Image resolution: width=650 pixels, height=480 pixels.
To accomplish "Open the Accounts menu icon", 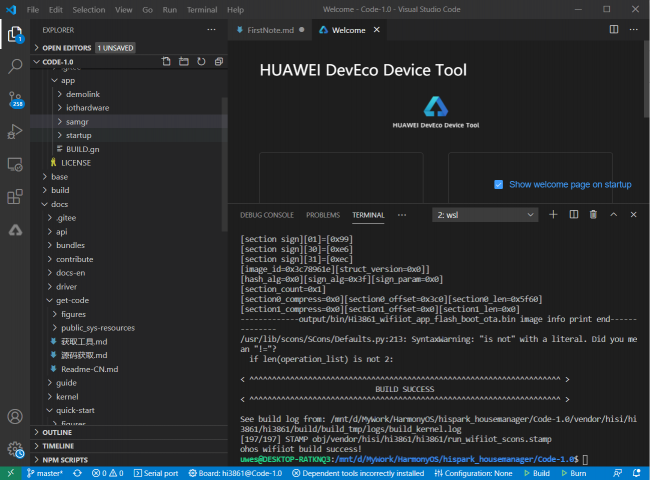I will [x=15, y=417].
